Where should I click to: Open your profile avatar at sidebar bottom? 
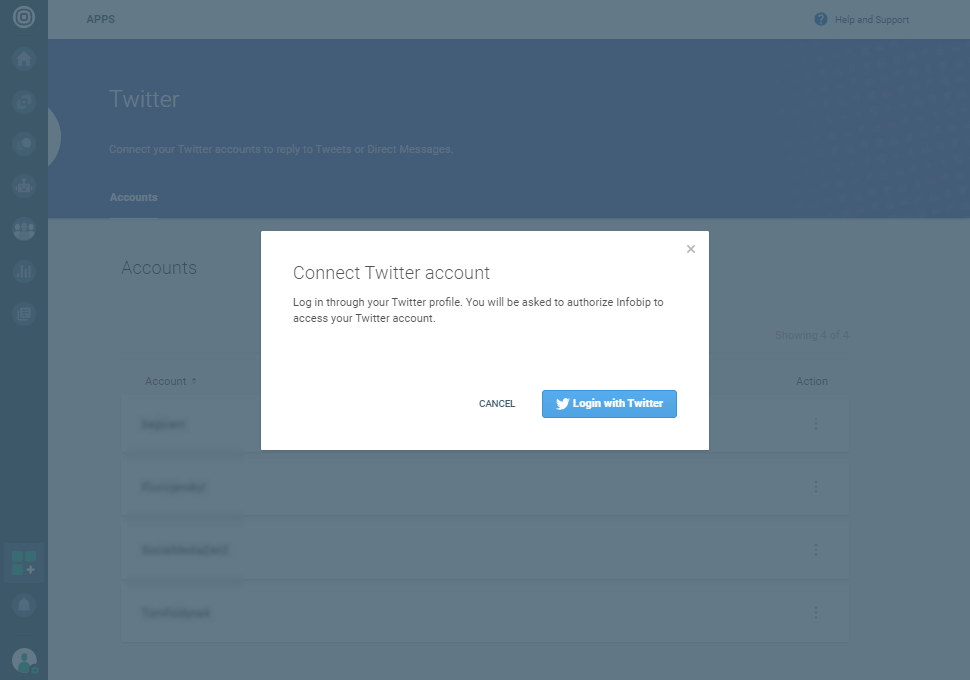24,659
